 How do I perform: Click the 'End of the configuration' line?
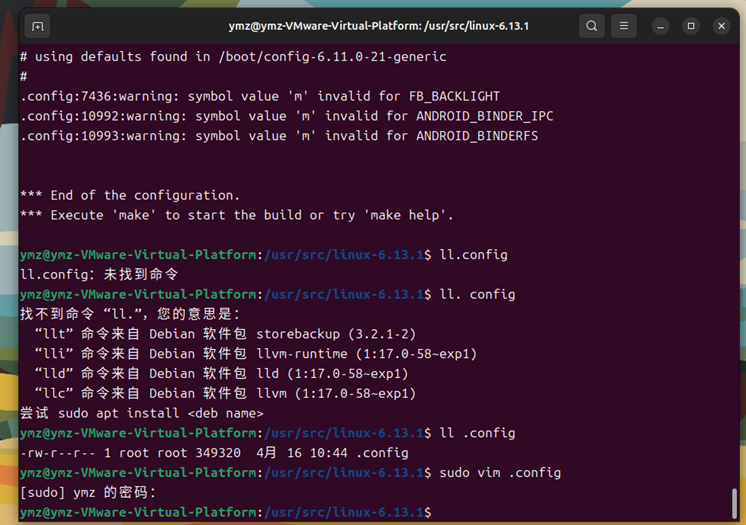pyautogui.click(x=130, y=195)
